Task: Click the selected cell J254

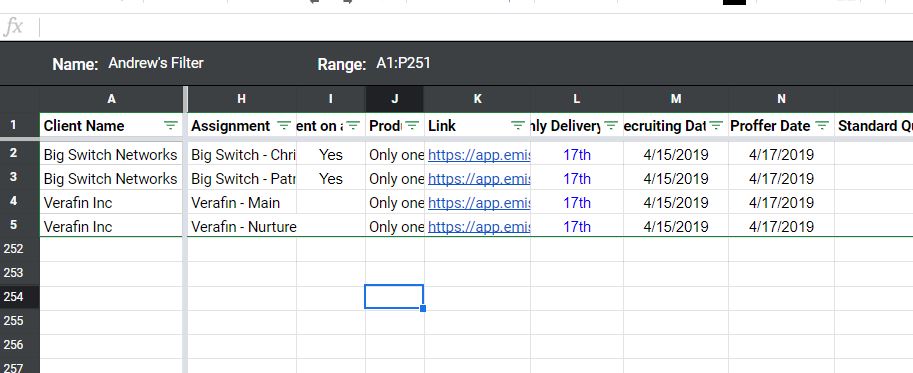Action: coord(394,297)
